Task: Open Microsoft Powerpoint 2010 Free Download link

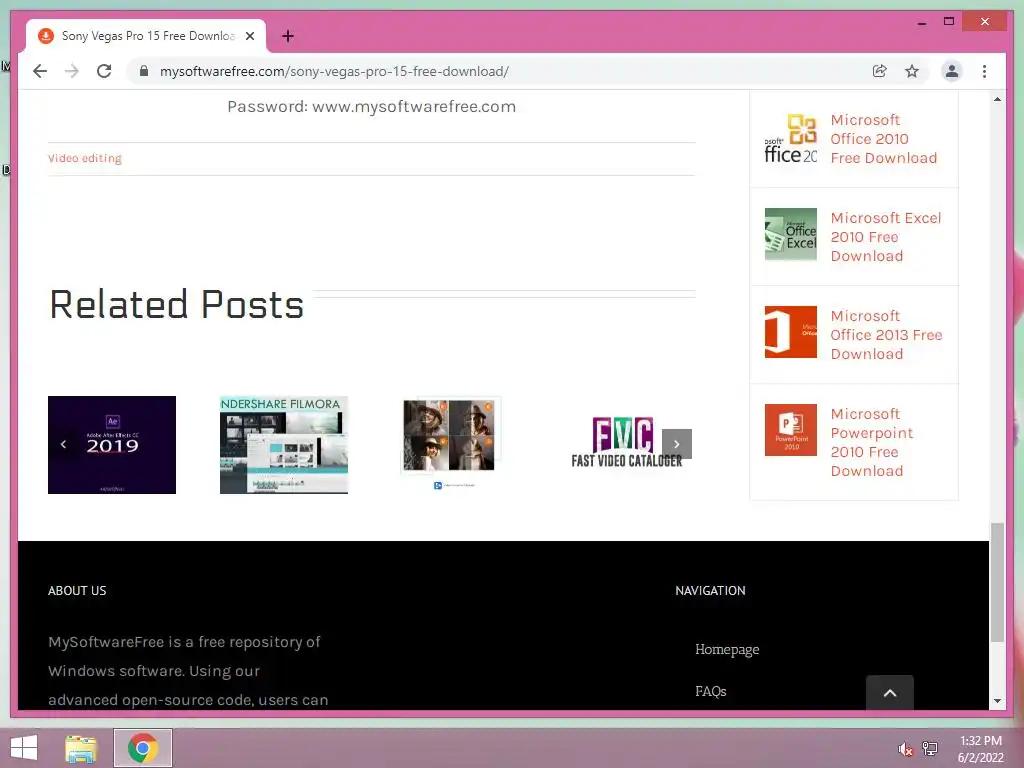Action: (x=872, y=442)
